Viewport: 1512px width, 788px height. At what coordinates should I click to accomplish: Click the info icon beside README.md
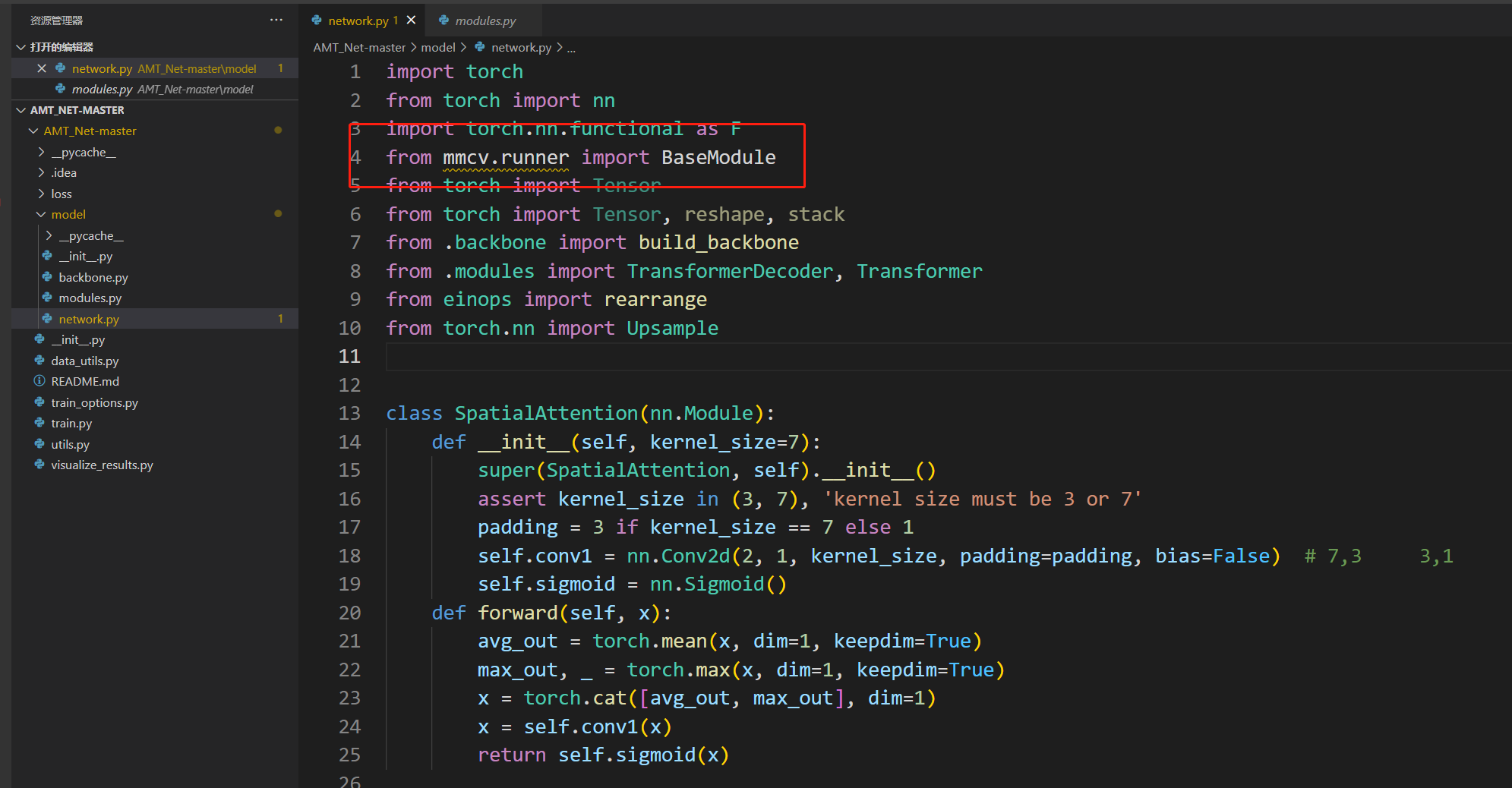(39, 381)
